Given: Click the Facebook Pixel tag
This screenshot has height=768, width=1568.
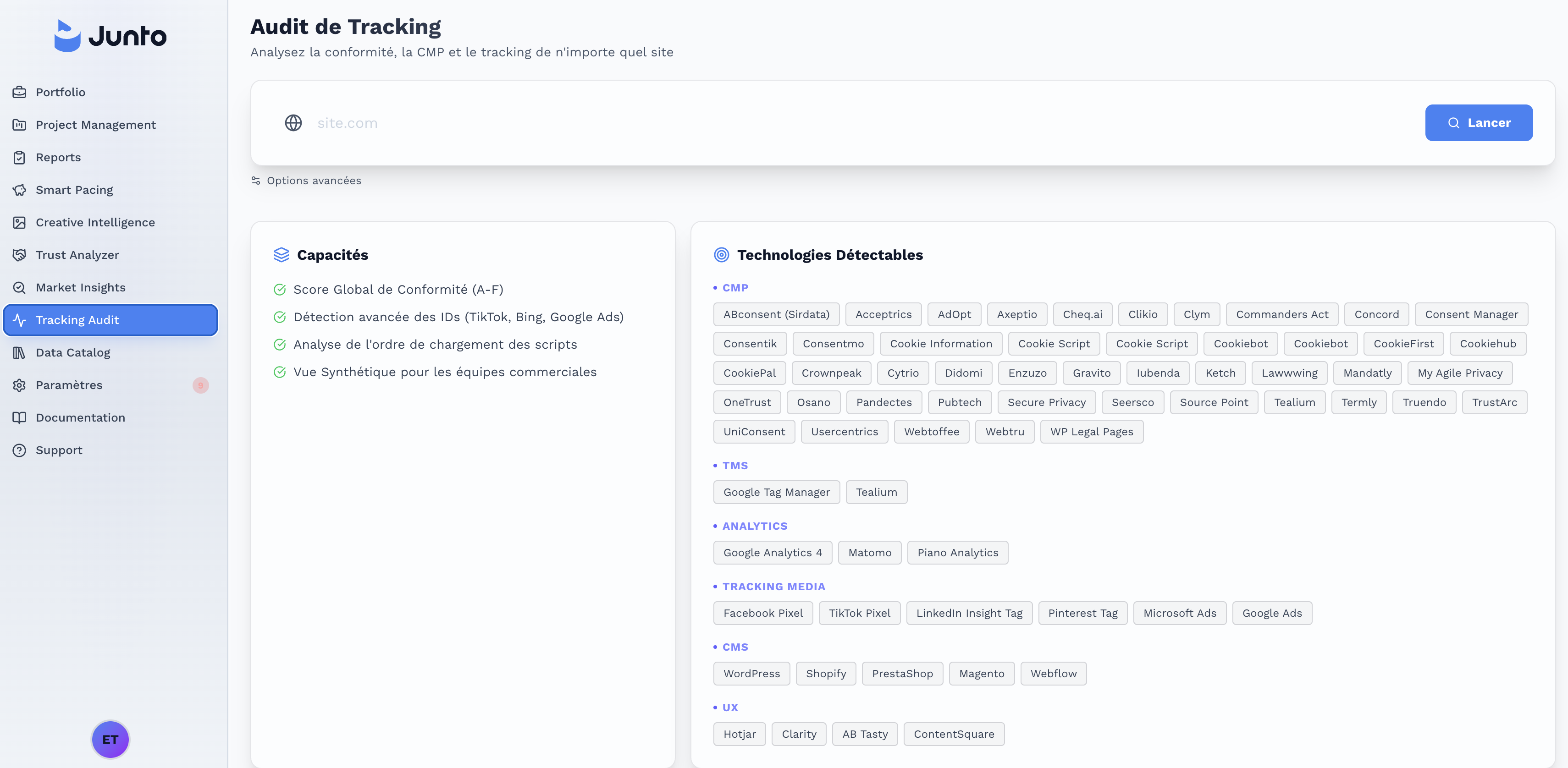Looking at the screenshot, I should point(763,614).
